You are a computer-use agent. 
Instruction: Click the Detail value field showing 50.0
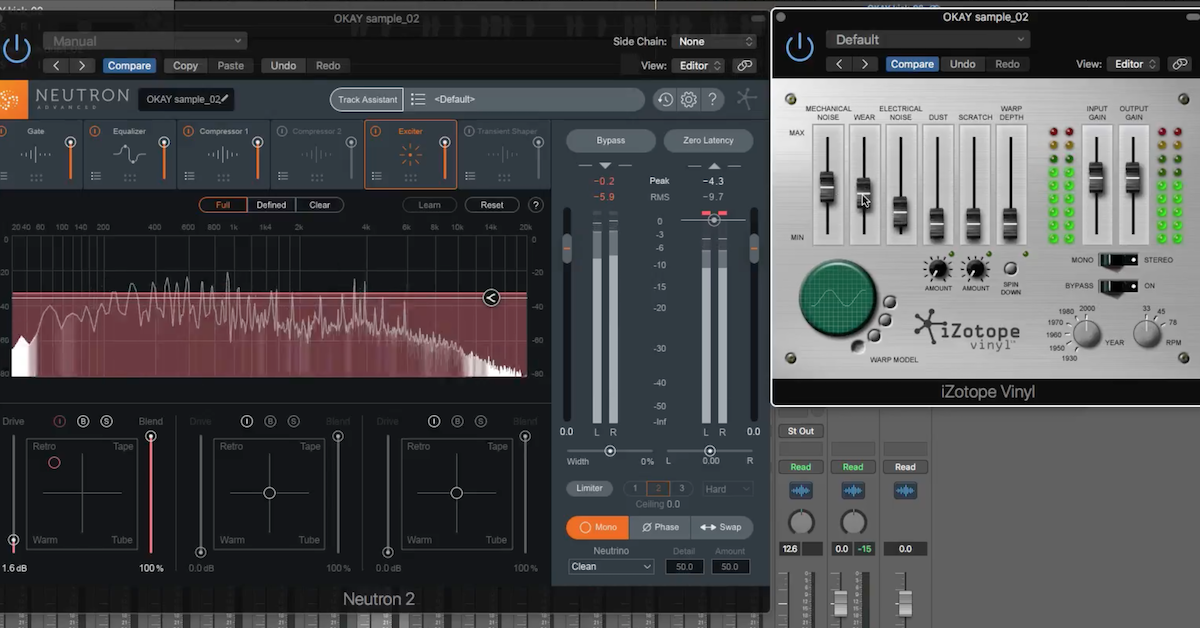pos(684,566)
